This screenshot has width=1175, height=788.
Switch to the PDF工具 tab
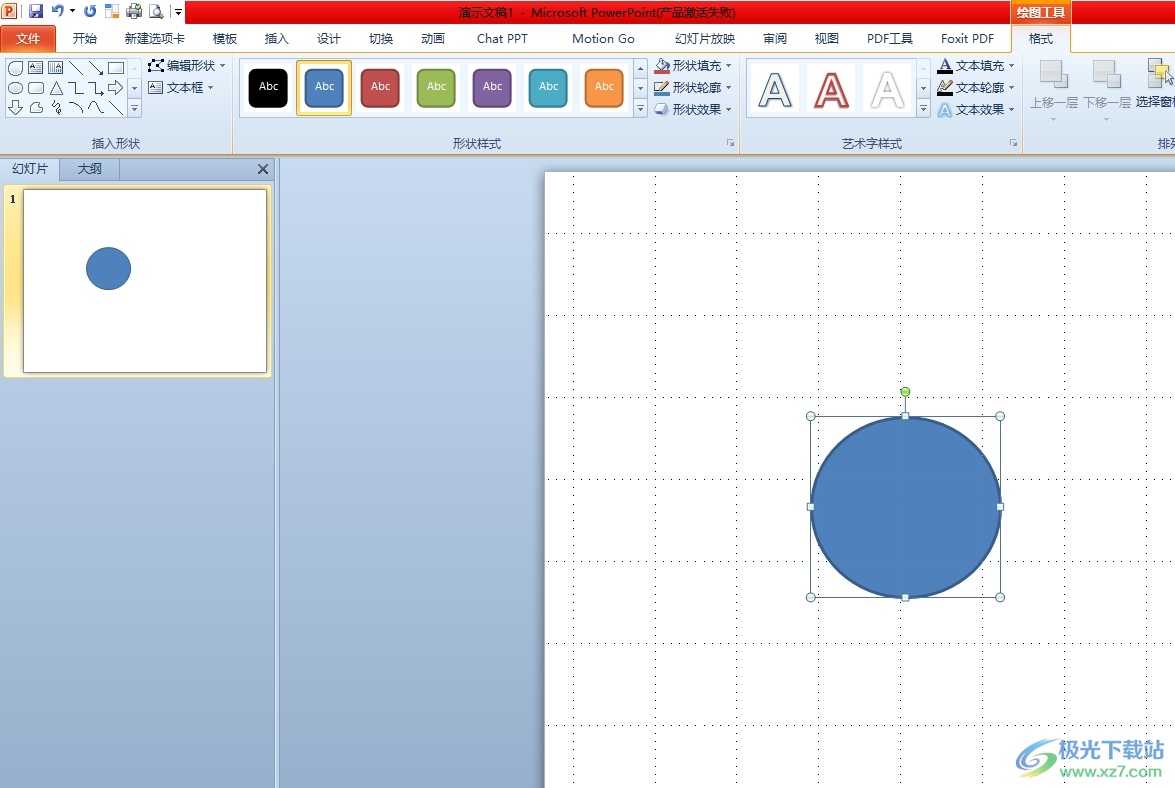pyautogui.click(x=889, y=38)
